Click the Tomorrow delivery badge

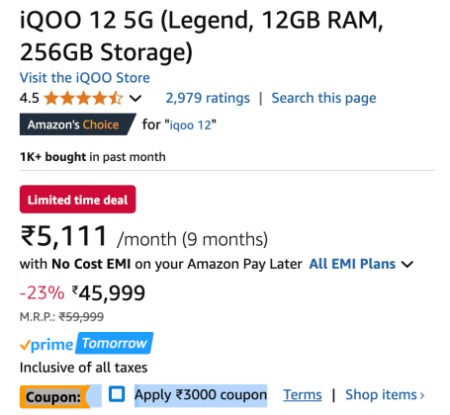click(114, 343)
